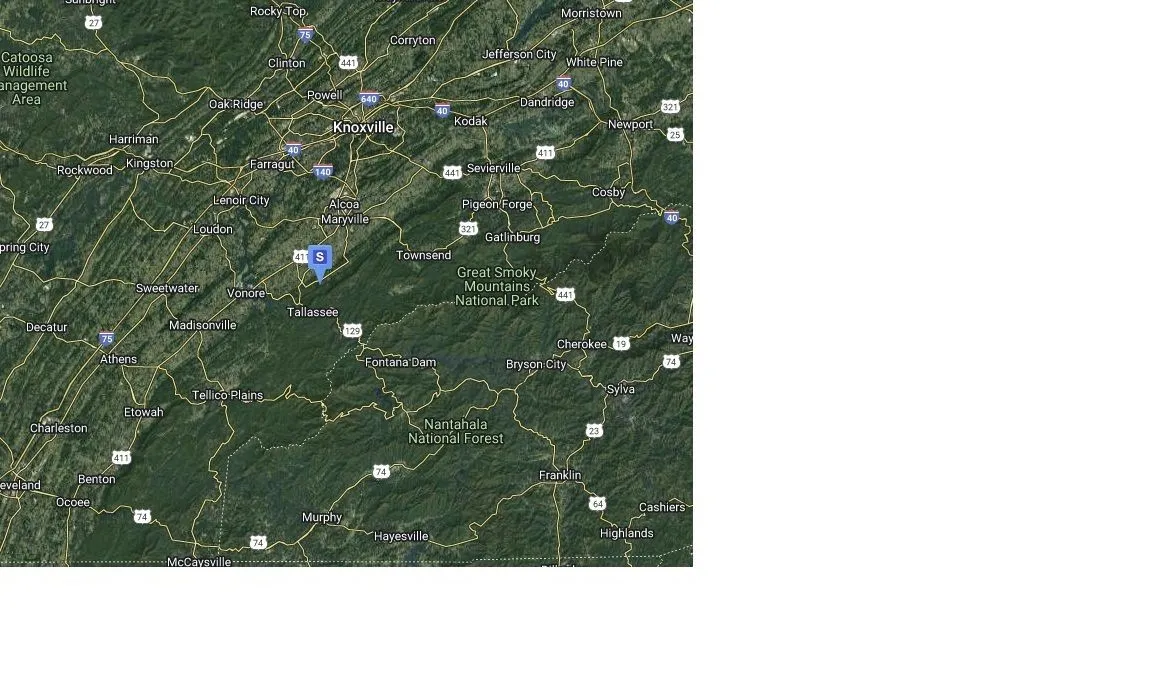The height and width of the screenshot is (684, 1152).
Task: Select the Pigeon Forge label
Action: [497, 204]
